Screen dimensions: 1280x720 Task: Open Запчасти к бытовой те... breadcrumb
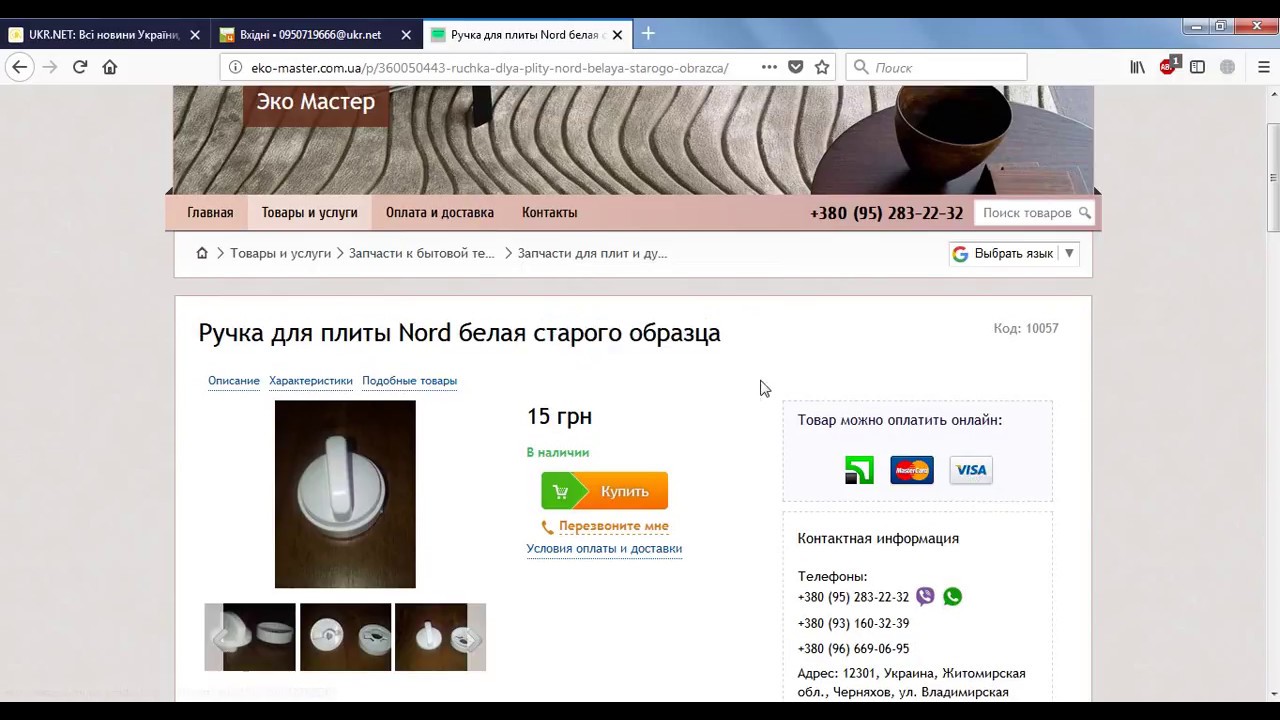[x=421, y=253]
